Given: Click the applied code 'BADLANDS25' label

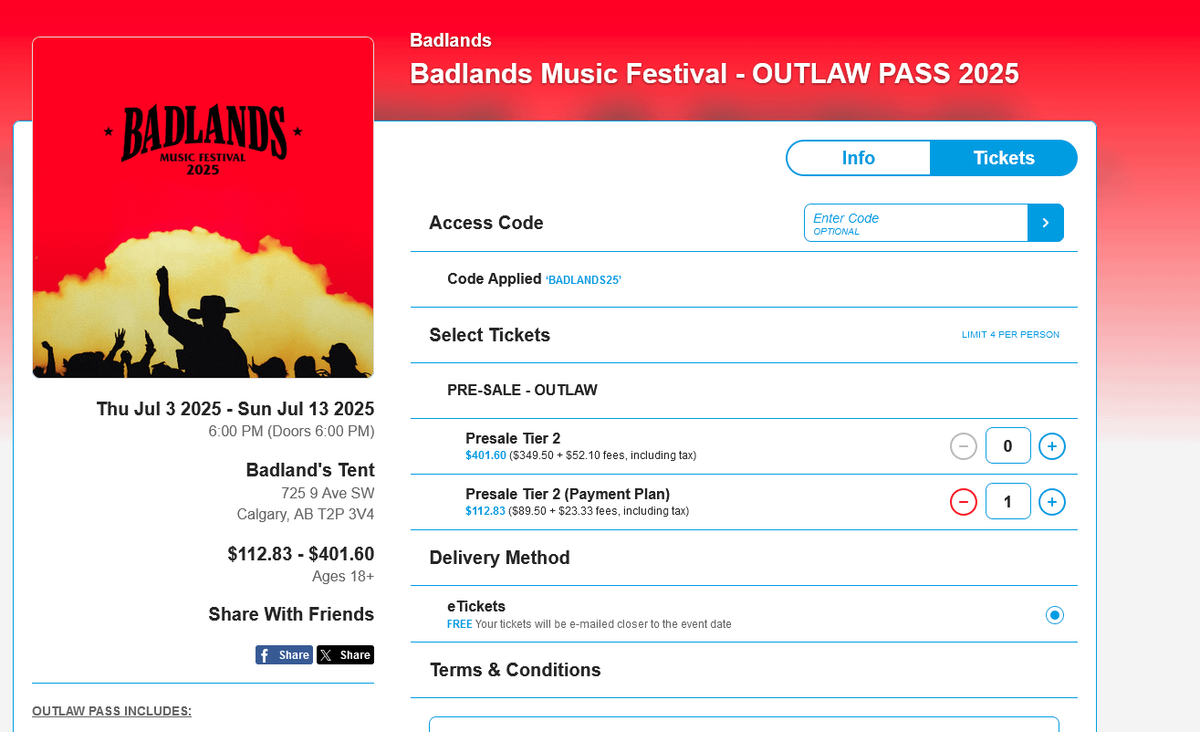Looking at the screenshot, I should 584,281.
